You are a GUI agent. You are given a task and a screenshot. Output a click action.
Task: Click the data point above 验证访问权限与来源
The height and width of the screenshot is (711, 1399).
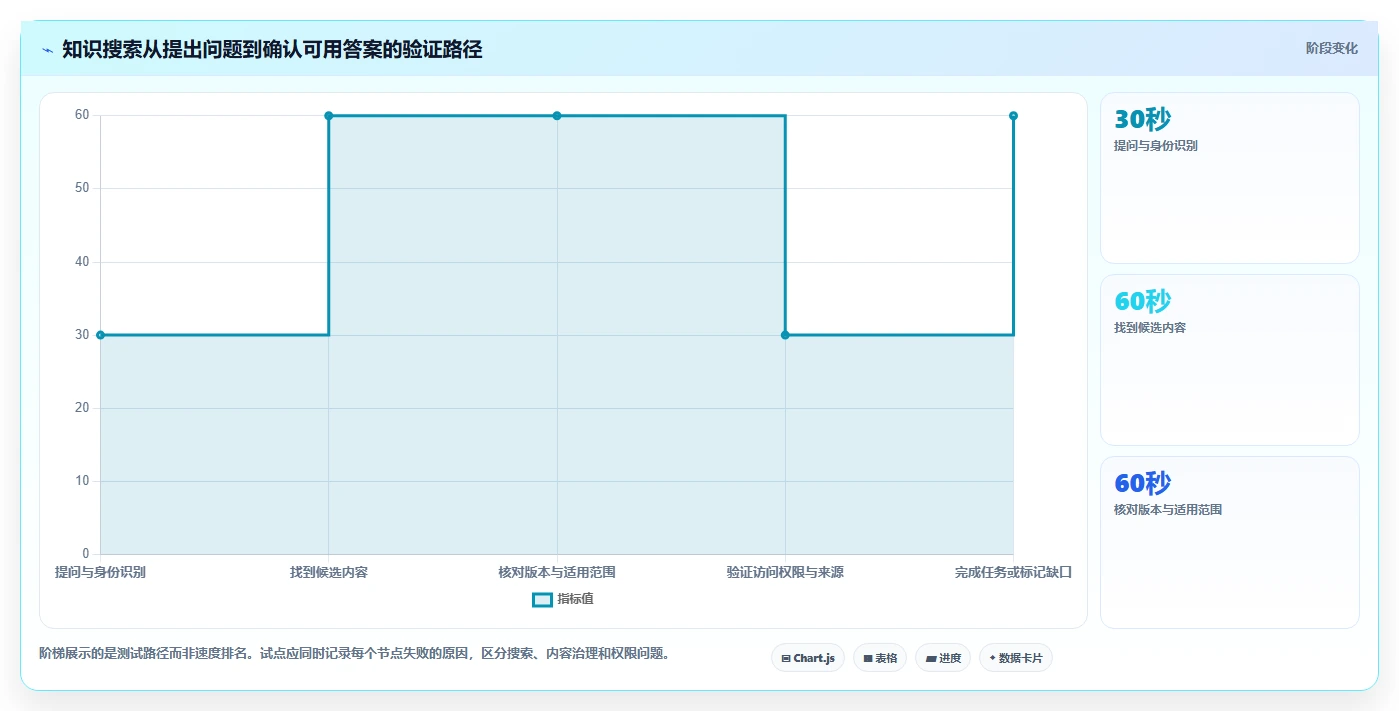tap(785, 335)
